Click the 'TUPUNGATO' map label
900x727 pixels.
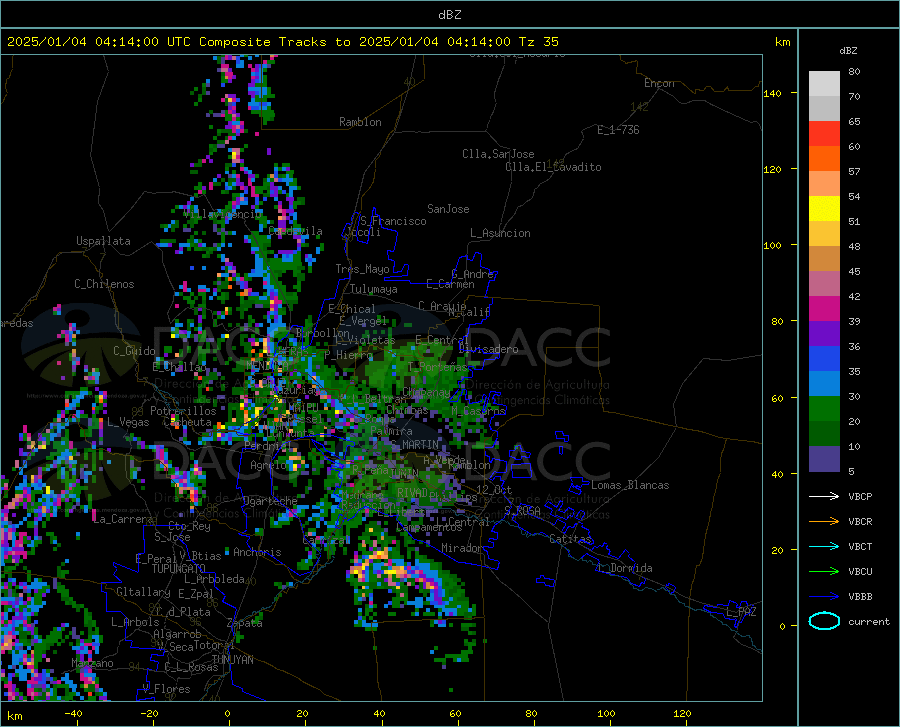click(179, 569)
